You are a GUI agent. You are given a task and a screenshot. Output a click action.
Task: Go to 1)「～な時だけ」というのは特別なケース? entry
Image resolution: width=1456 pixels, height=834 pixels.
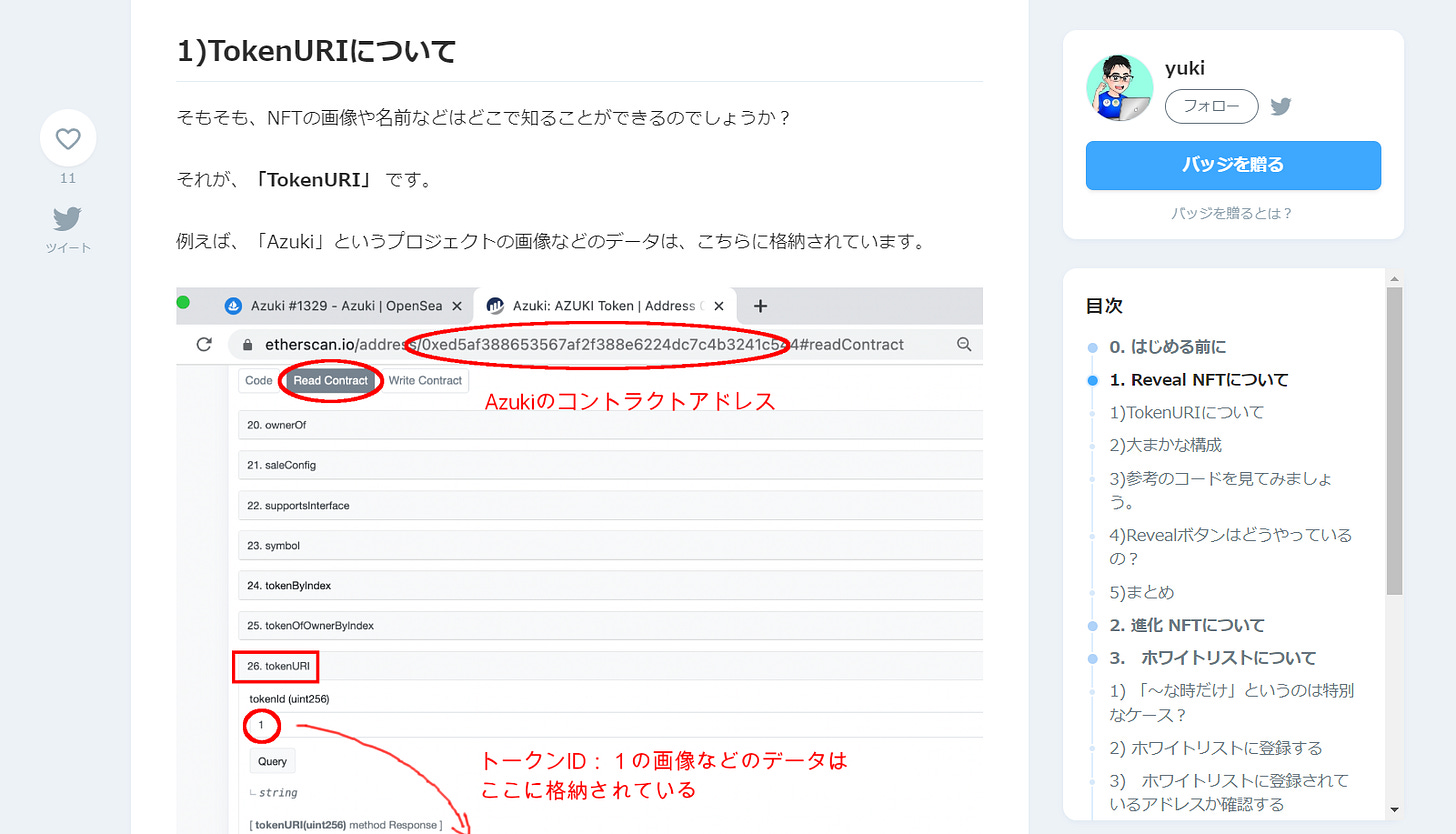(1231, 702)
